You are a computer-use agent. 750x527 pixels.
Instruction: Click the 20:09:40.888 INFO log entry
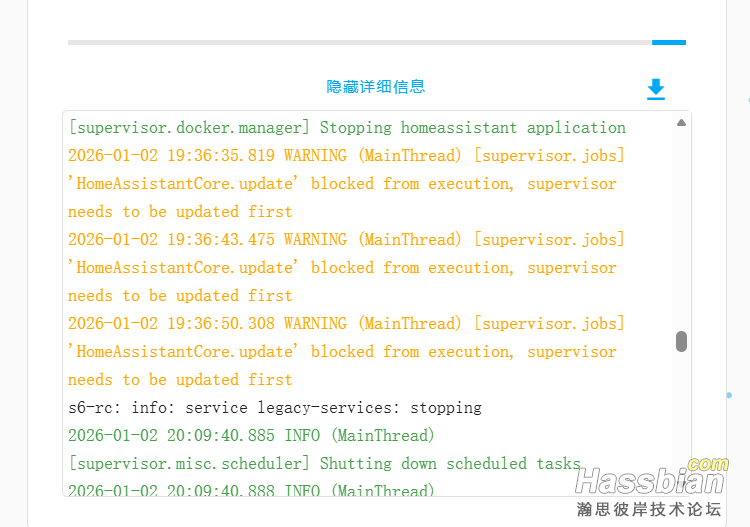[251, 490]
